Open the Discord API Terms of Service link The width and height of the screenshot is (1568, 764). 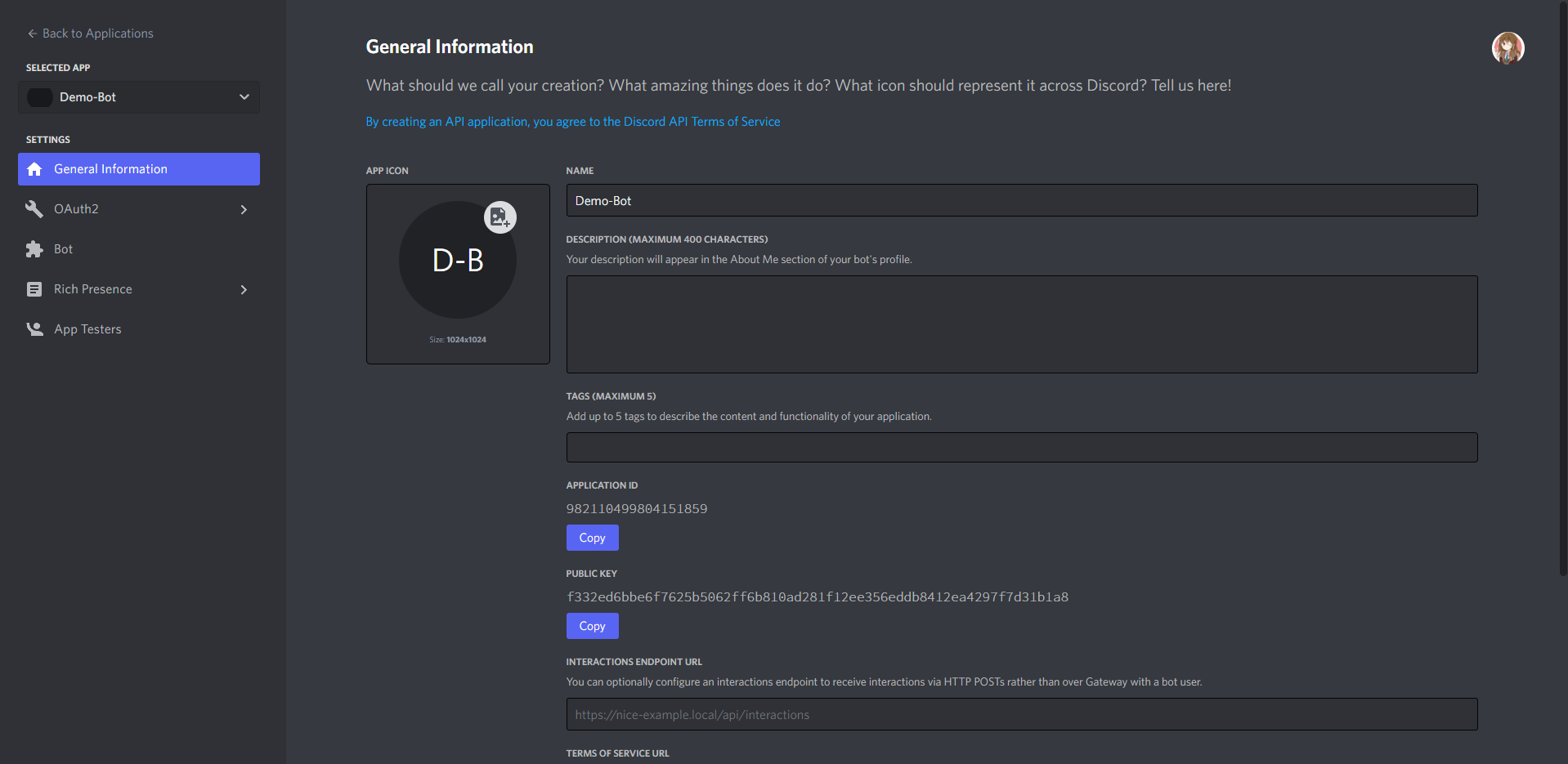573,122
